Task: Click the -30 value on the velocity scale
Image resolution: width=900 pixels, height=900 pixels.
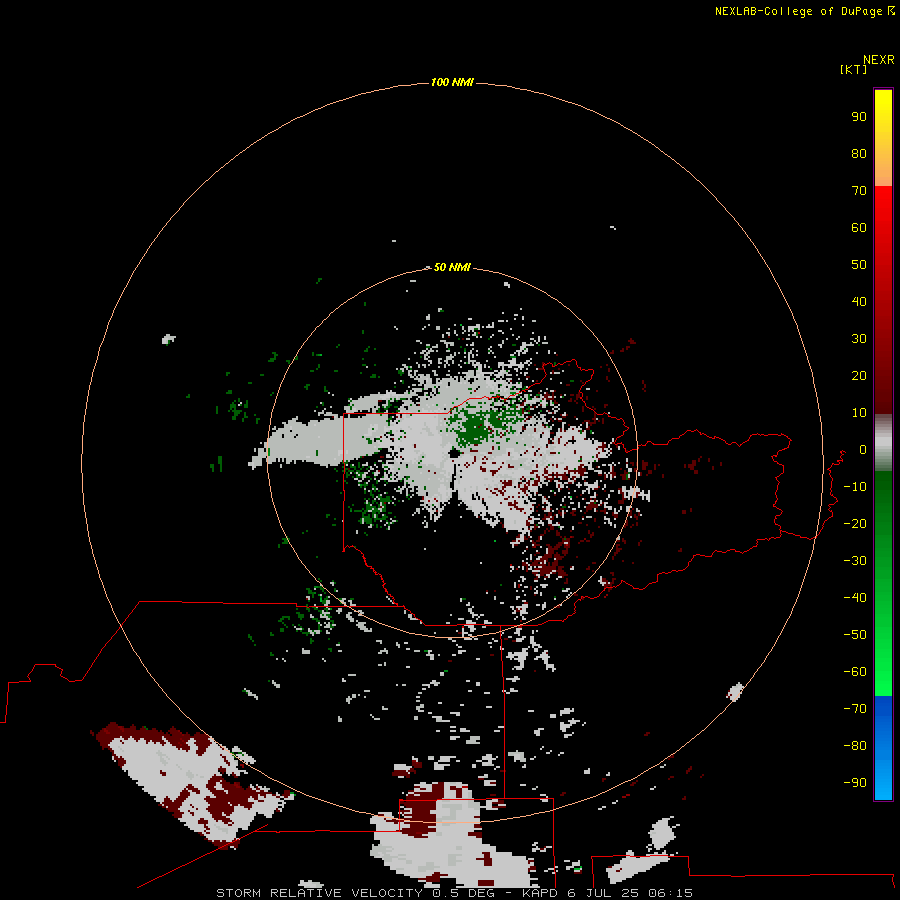Action: pyautogui.click(x=855, y=561)
